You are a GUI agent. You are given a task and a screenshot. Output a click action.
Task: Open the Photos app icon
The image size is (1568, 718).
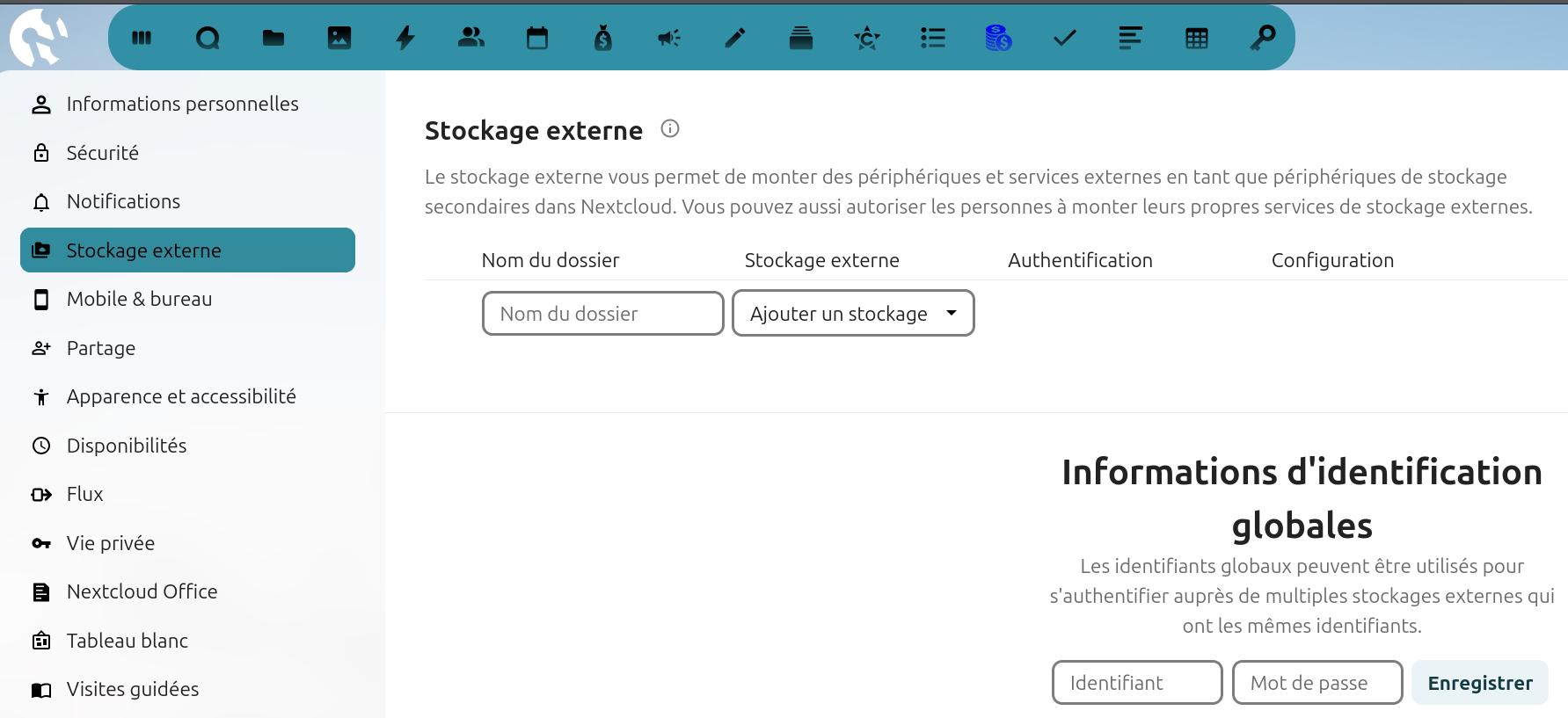coord(339,38)
